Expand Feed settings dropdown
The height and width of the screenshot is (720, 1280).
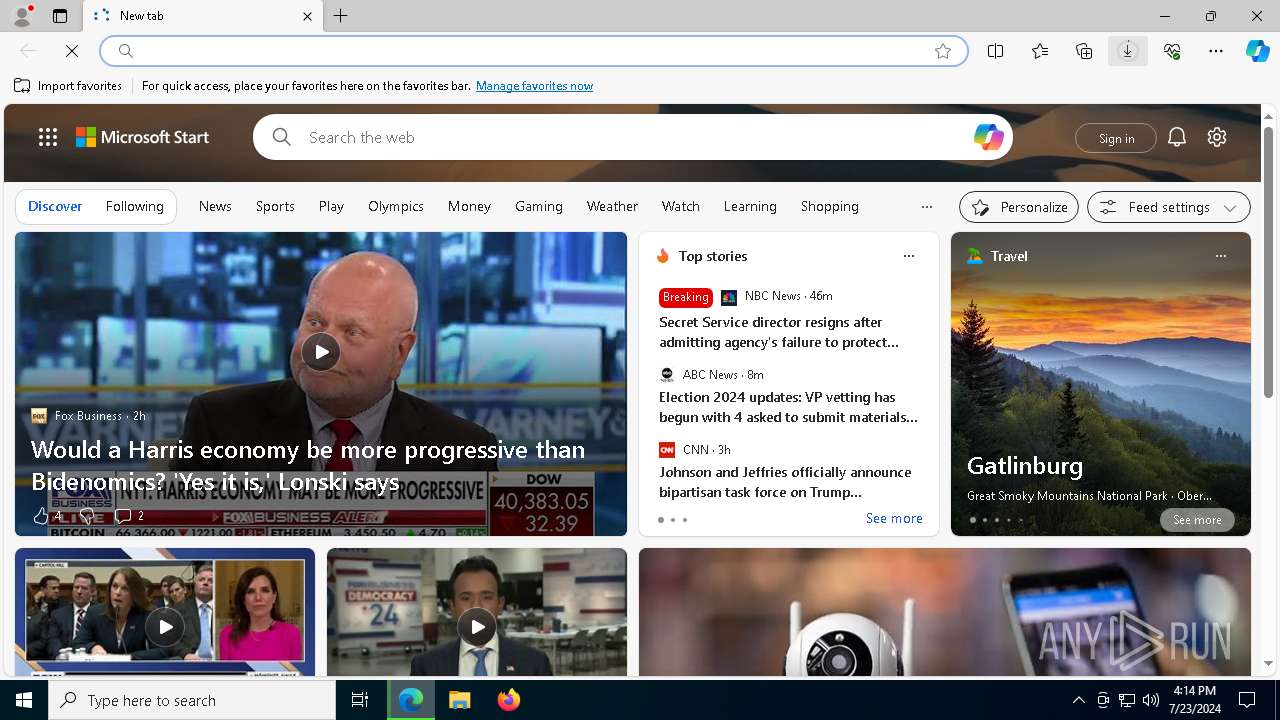tap(1168, 207)
